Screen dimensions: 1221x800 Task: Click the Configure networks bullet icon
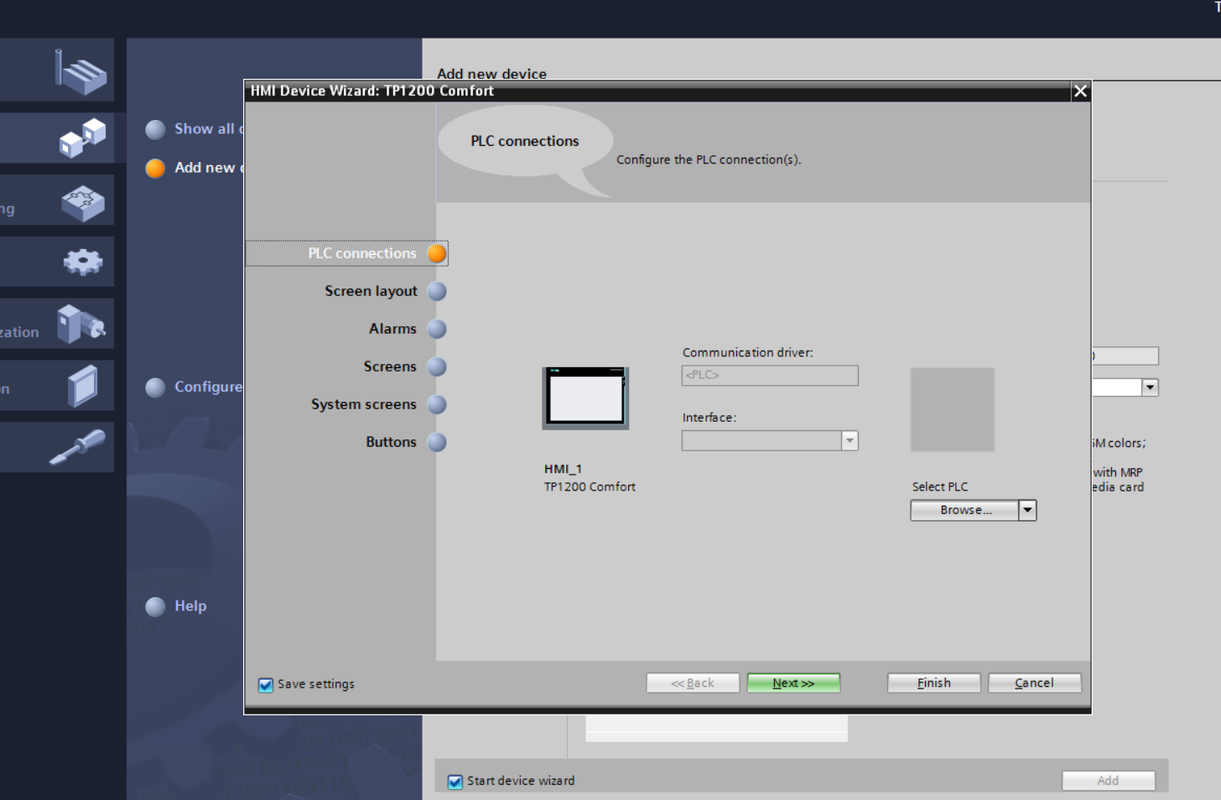click(x=155, y=388)
